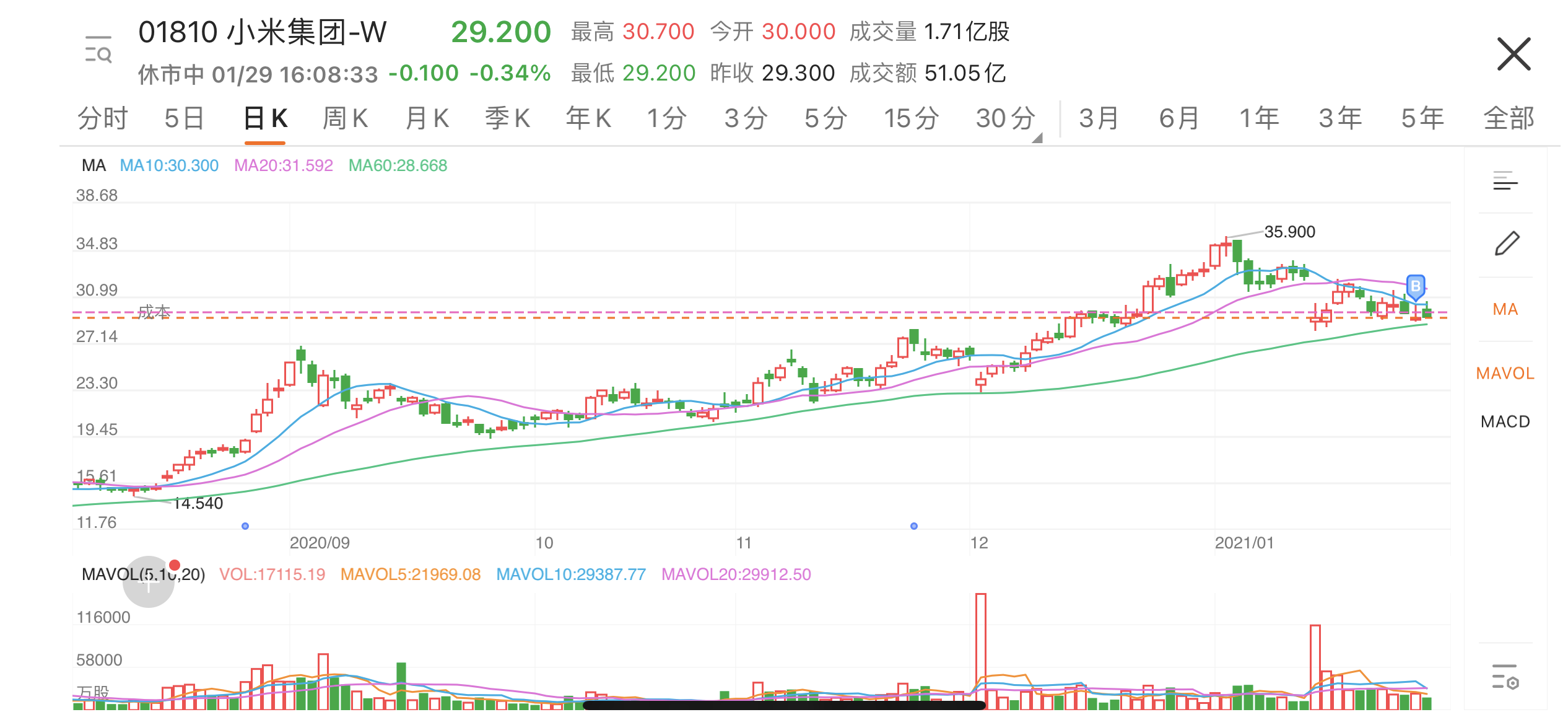1568x725 pixels.
Task: Set range to 1年
Action: pos(1259,118)
